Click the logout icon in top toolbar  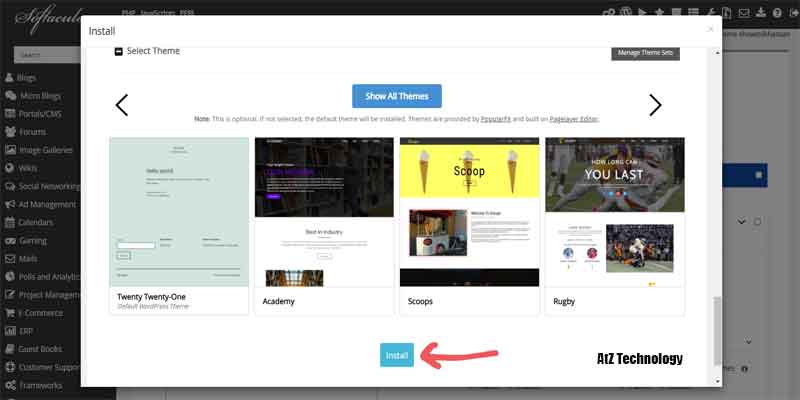pos(792,13)
